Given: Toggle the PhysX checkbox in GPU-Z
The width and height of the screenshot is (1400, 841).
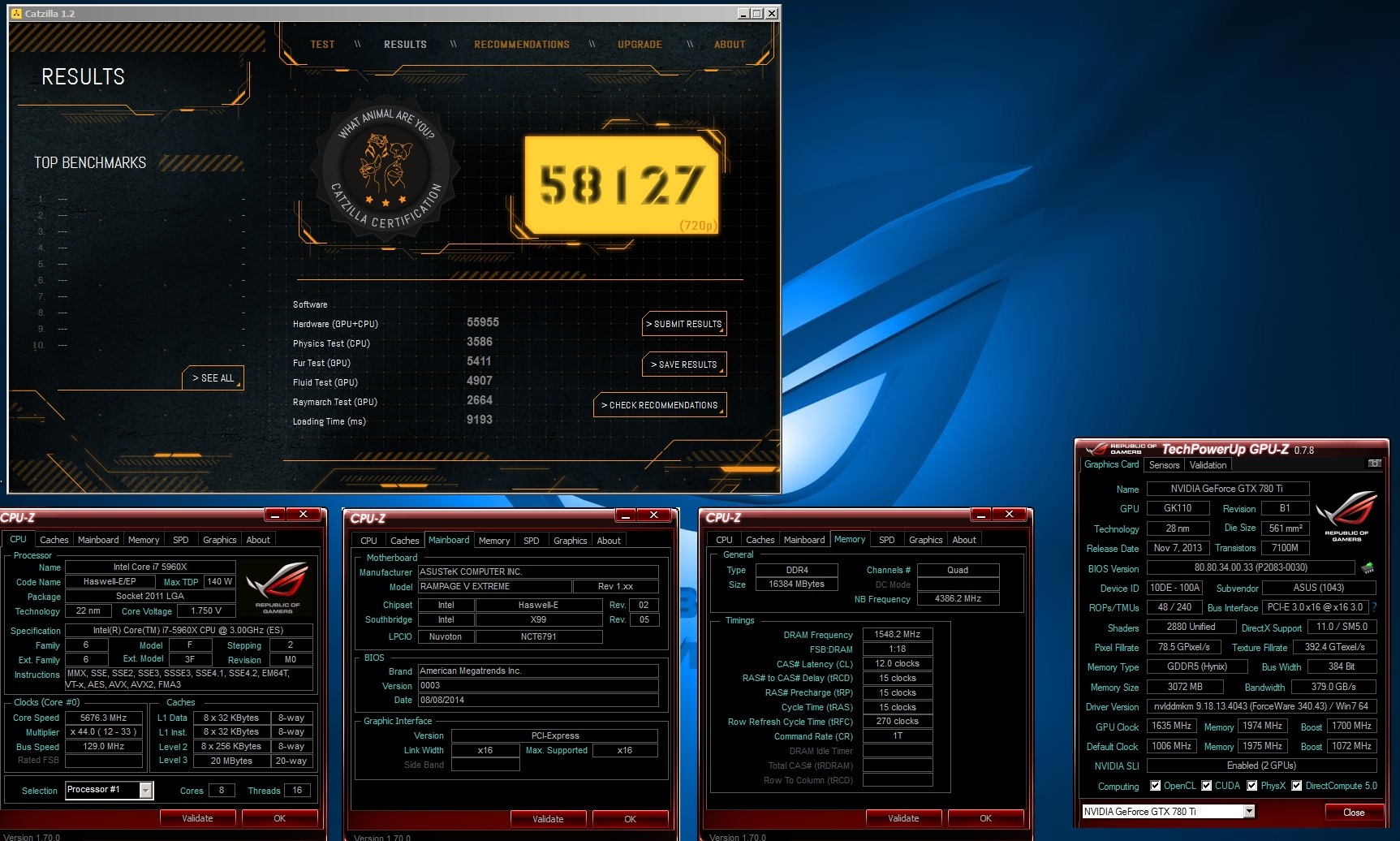Looking at the screenshot, I should coord(1252,786).
